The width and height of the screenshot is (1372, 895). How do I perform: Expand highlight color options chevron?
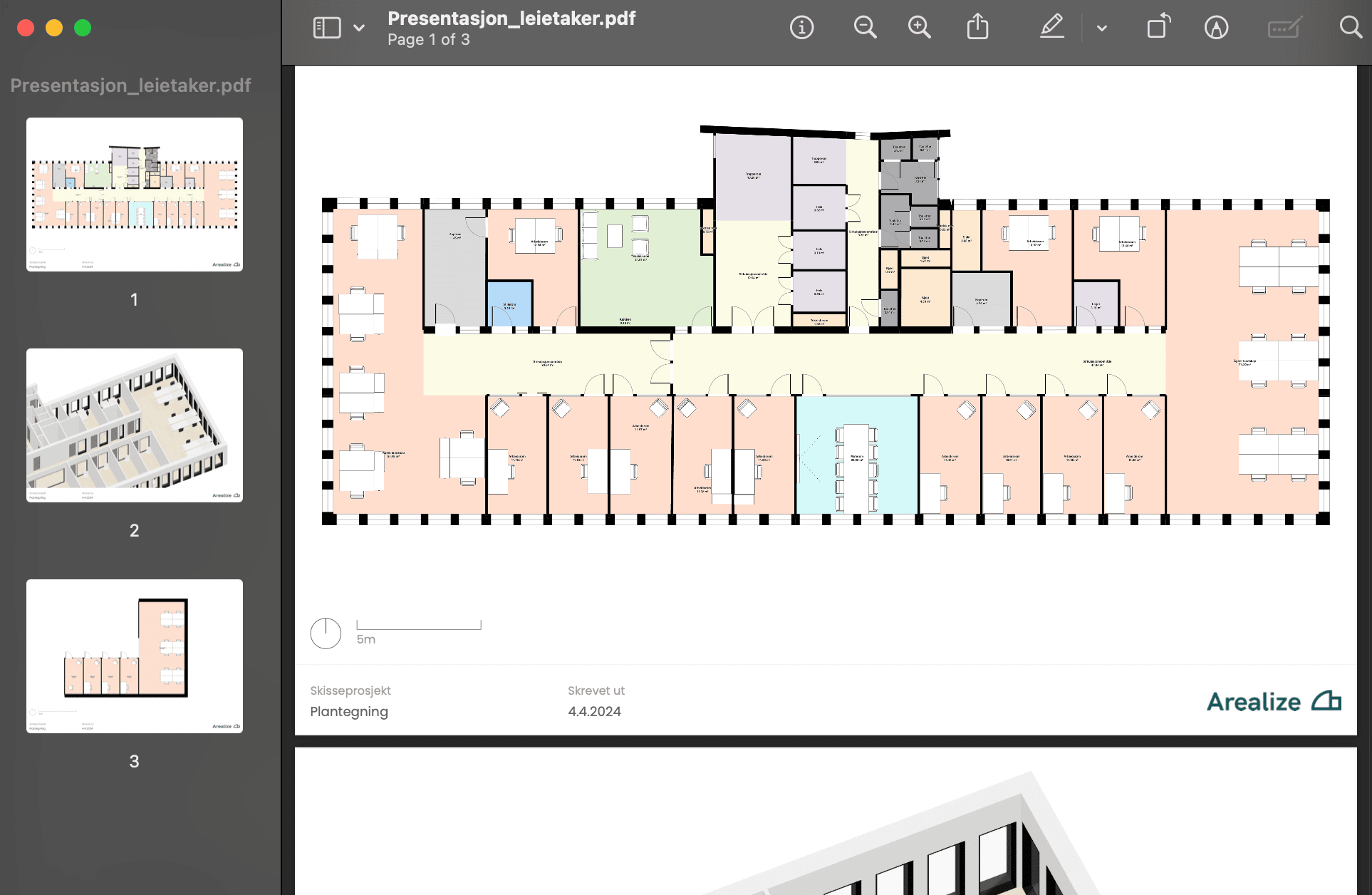[x=1101, y=28]
